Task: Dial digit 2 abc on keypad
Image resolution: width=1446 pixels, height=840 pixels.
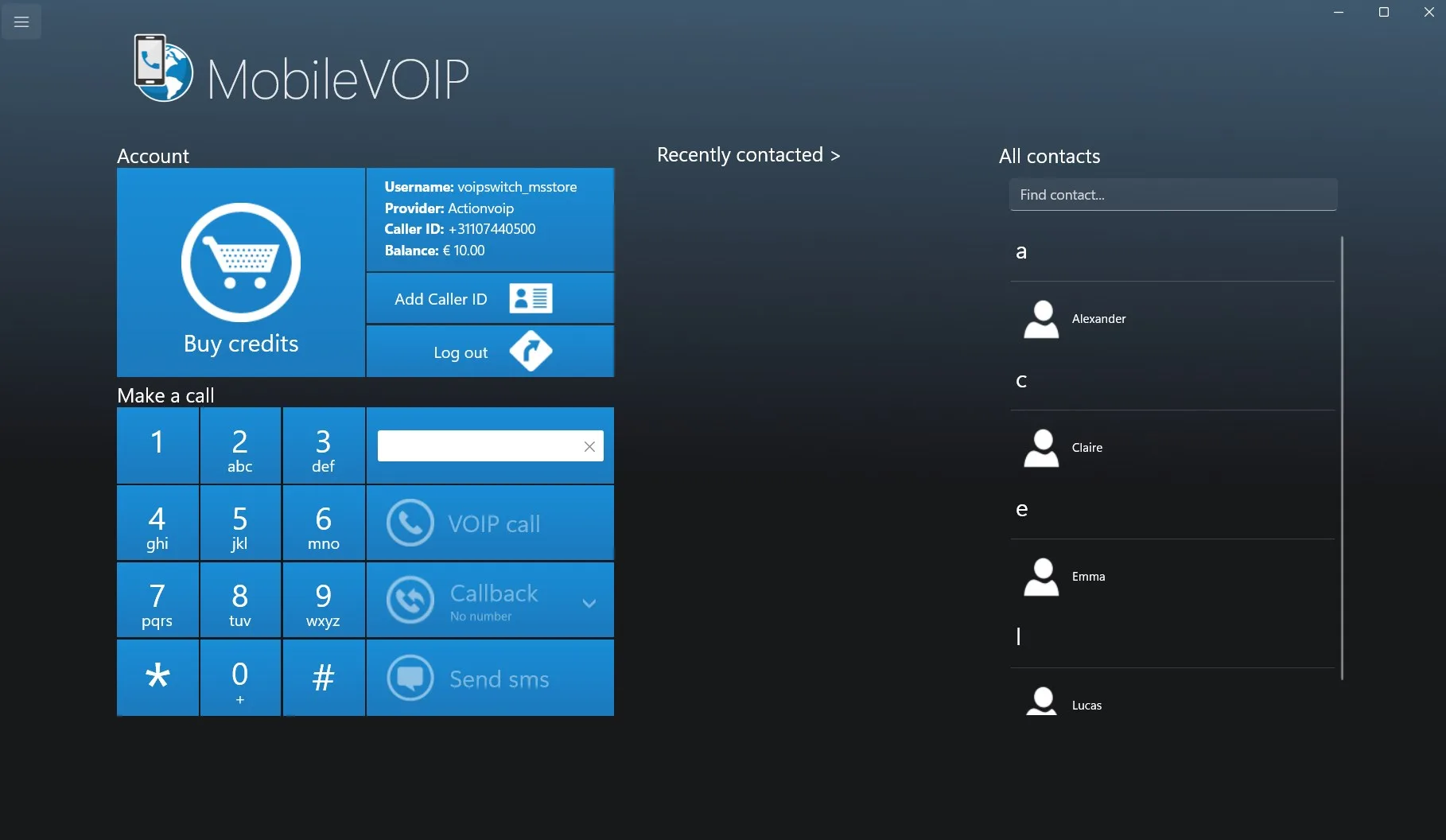Action: (240, 445)
